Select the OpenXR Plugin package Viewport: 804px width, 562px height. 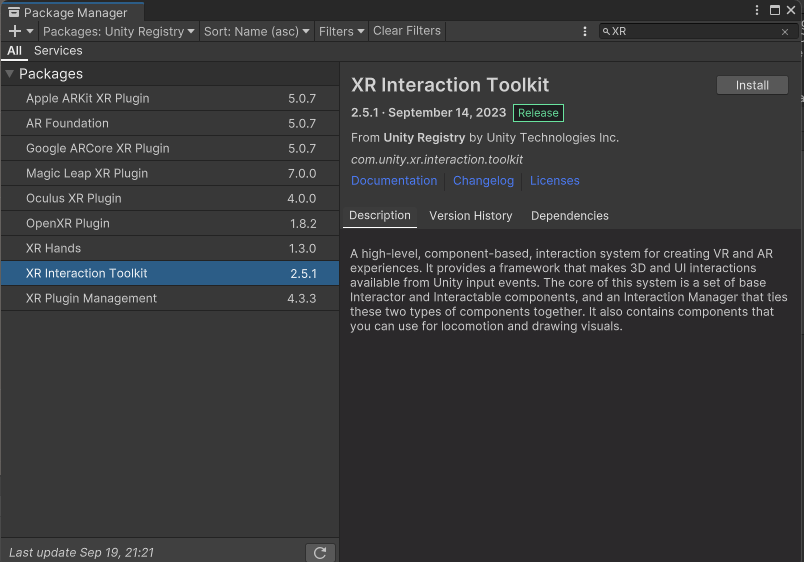(170, 224)
